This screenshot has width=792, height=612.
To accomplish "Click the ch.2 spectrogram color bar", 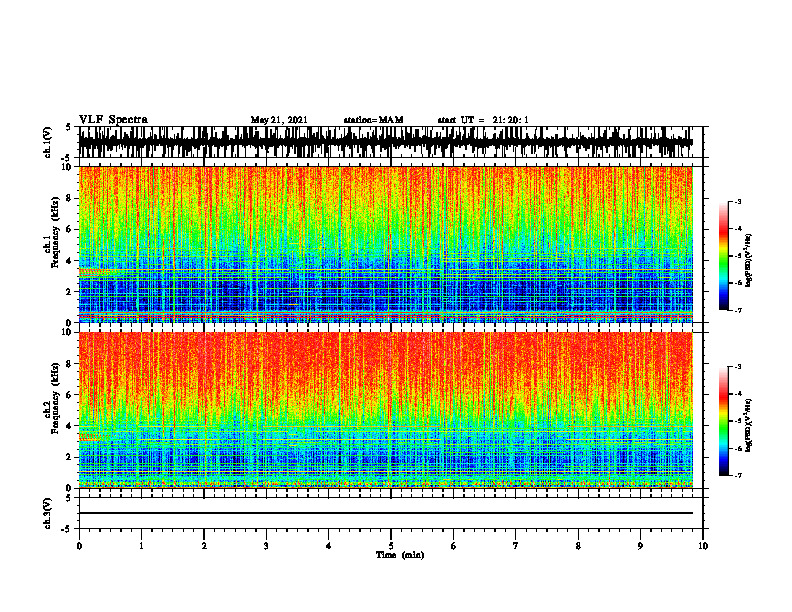I will [724, 421].
